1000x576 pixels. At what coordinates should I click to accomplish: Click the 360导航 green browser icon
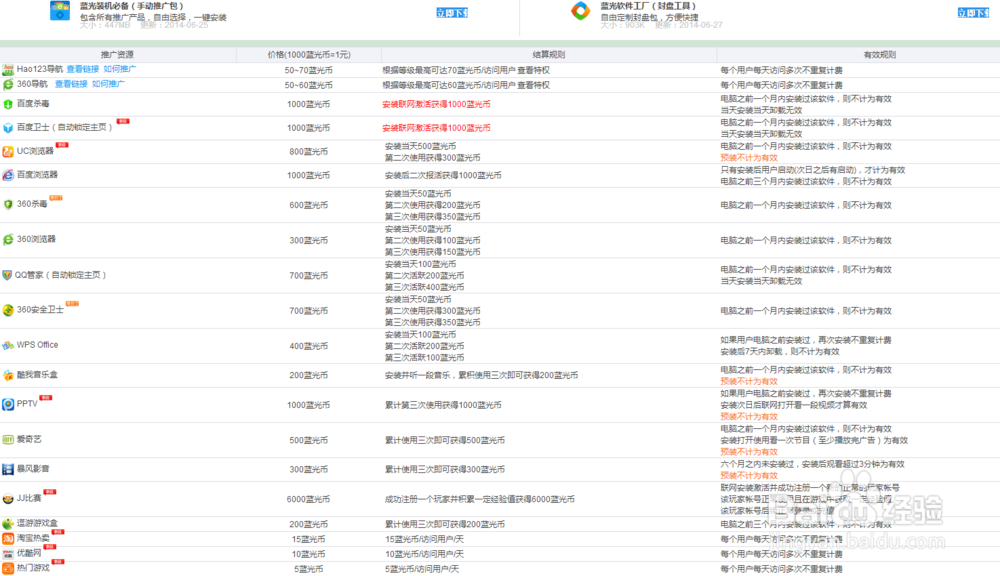(8, 85)
